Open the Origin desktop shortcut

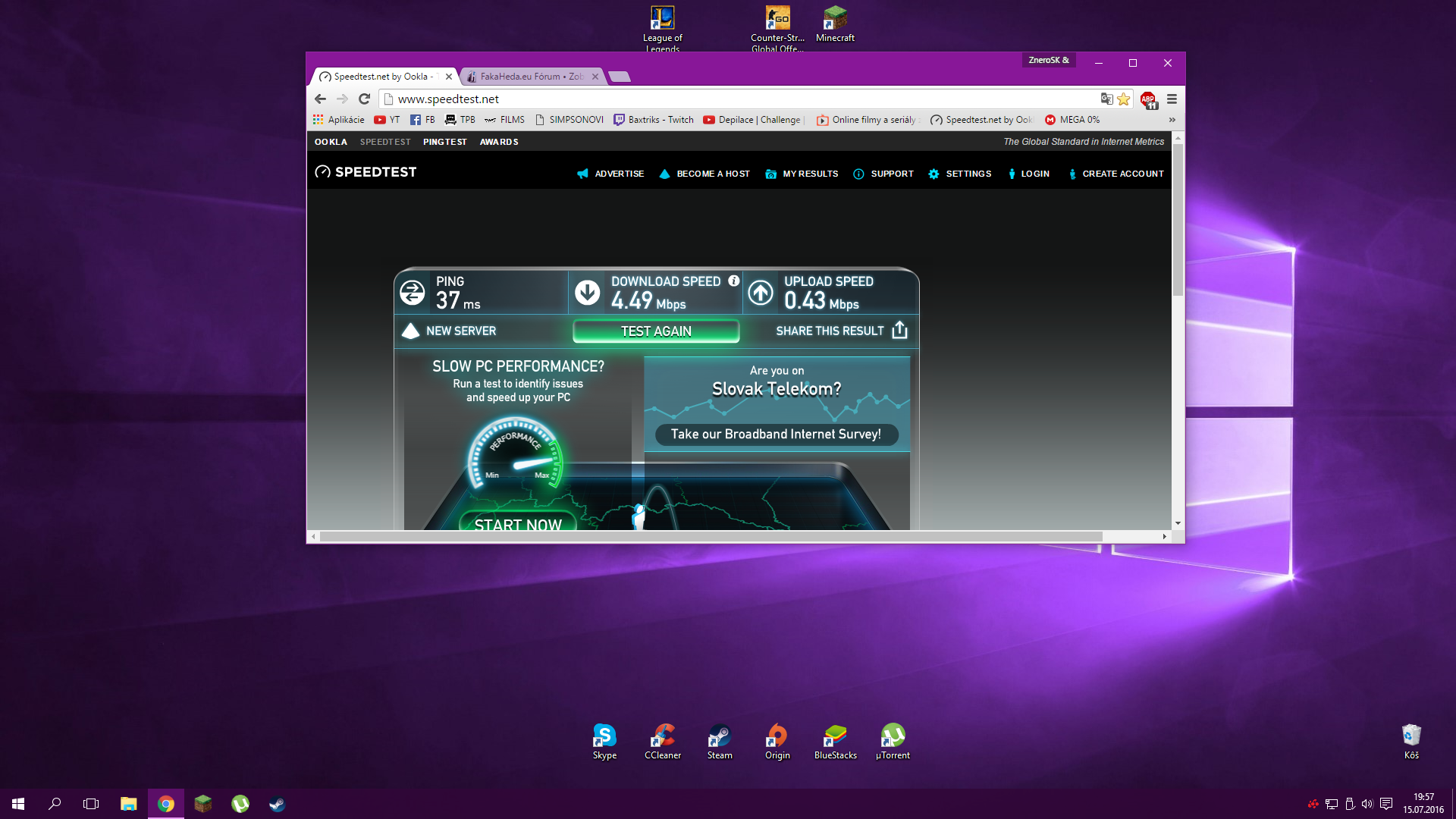tap(777, 742)
